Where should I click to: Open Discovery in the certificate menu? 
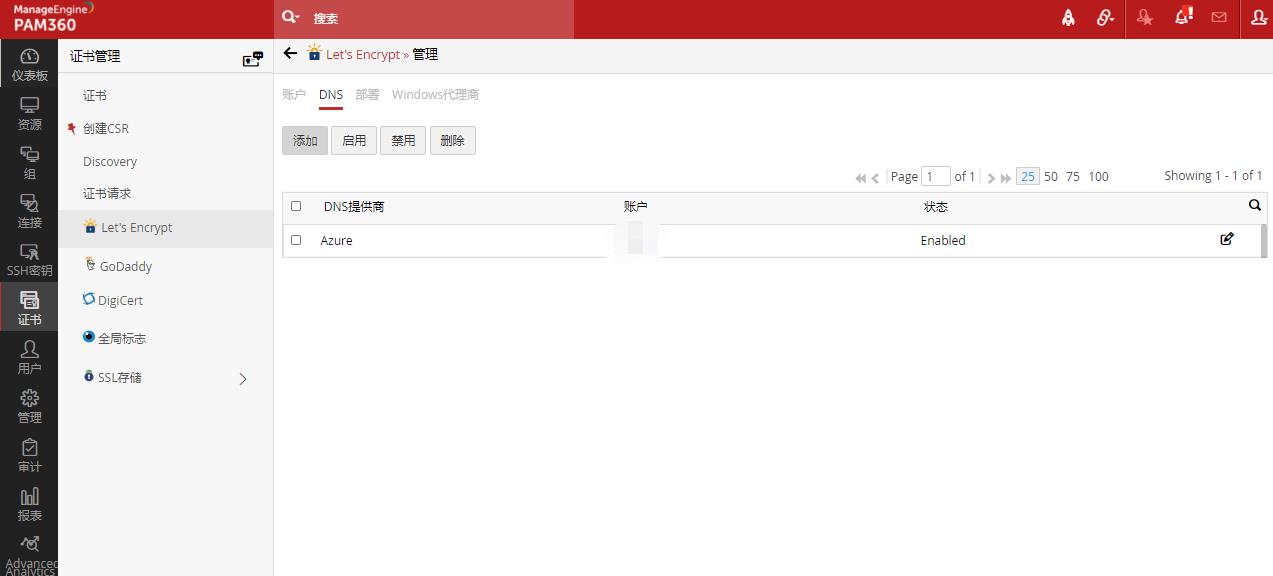point(110,162)
